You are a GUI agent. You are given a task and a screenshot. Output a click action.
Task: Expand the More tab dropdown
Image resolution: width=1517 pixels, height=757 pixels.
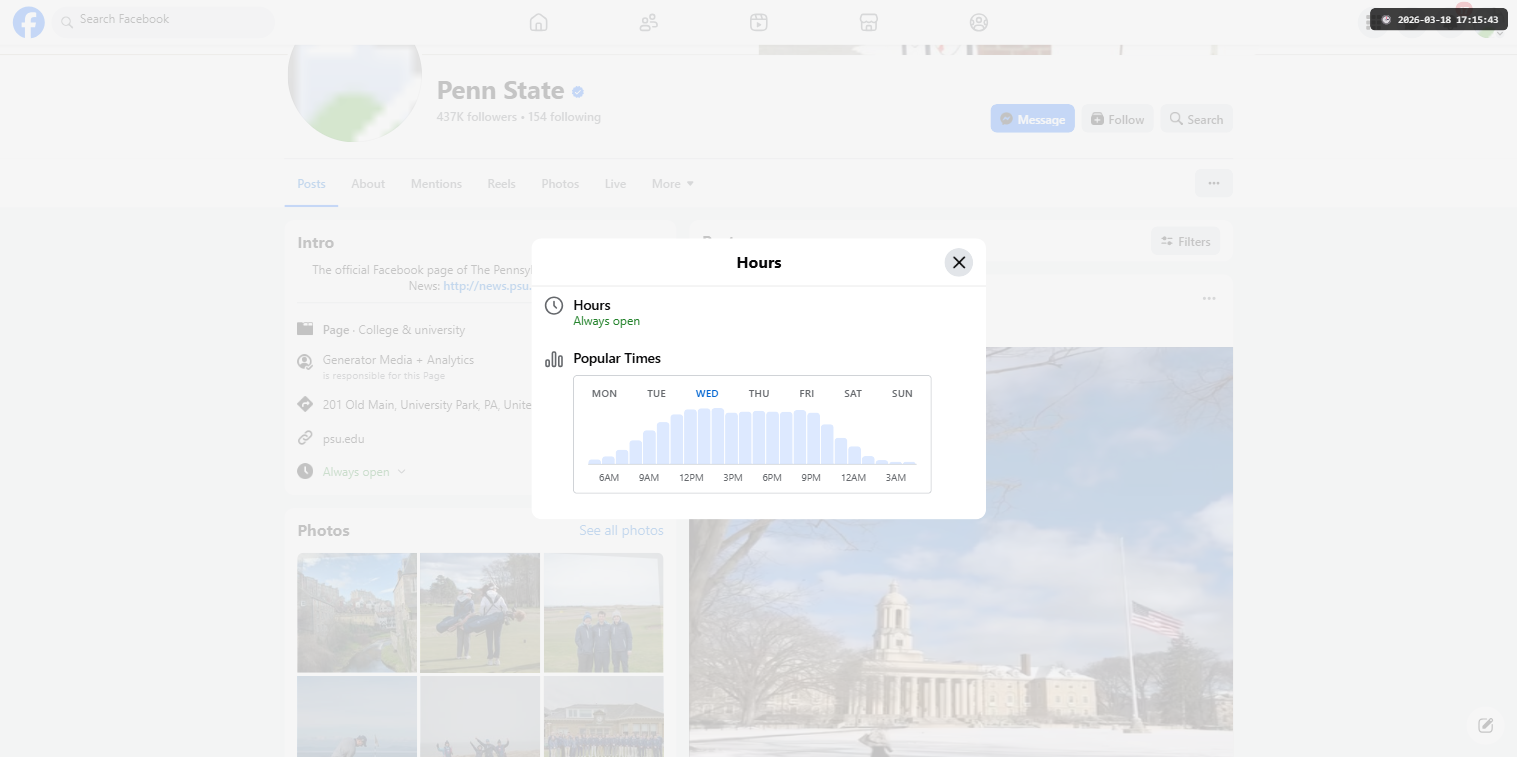[x=672, y=184]
